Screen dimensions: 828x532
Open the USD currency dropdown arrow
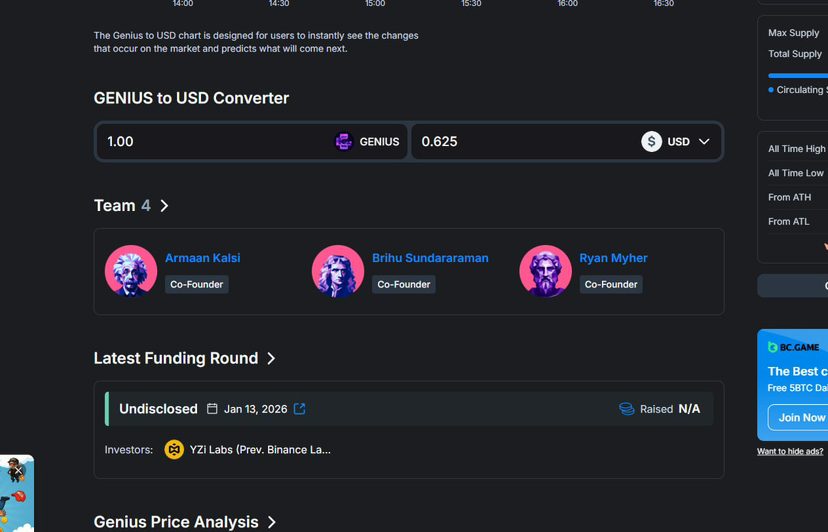point(704,142)
